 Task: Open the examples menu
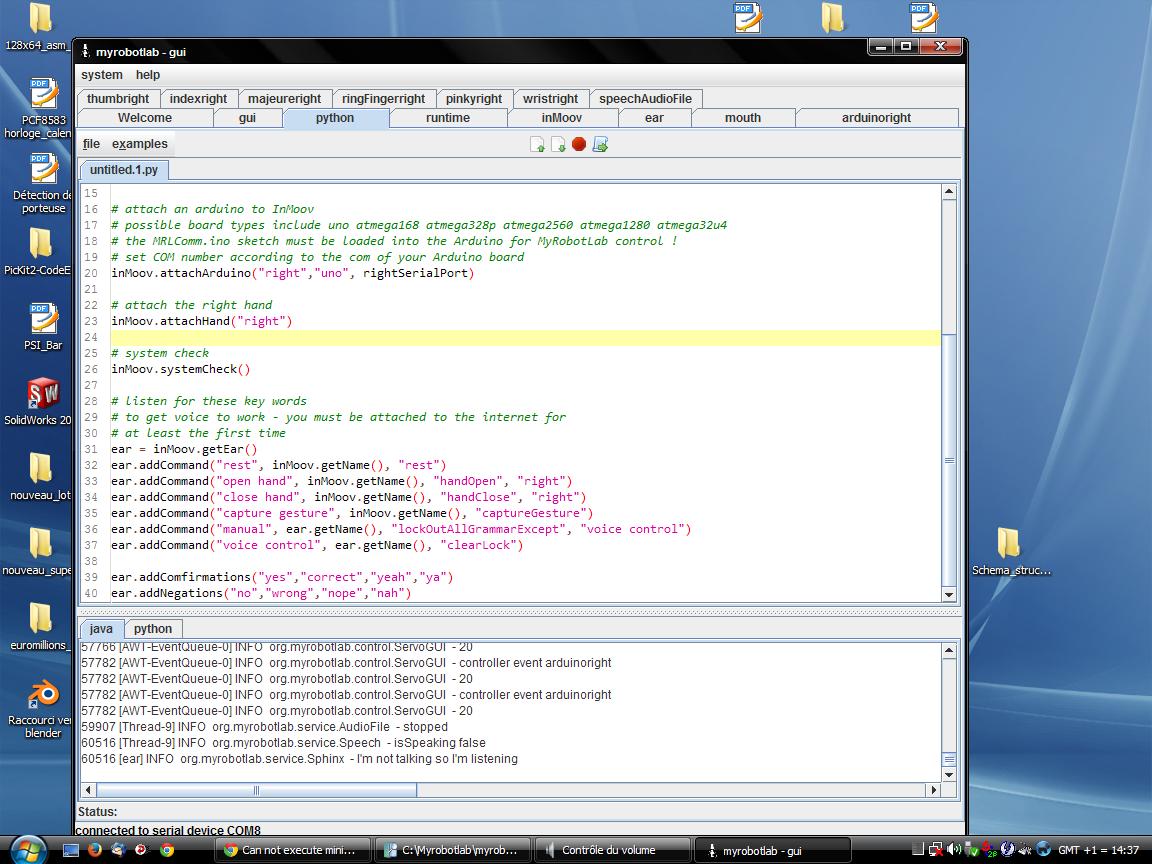point(140,144)
